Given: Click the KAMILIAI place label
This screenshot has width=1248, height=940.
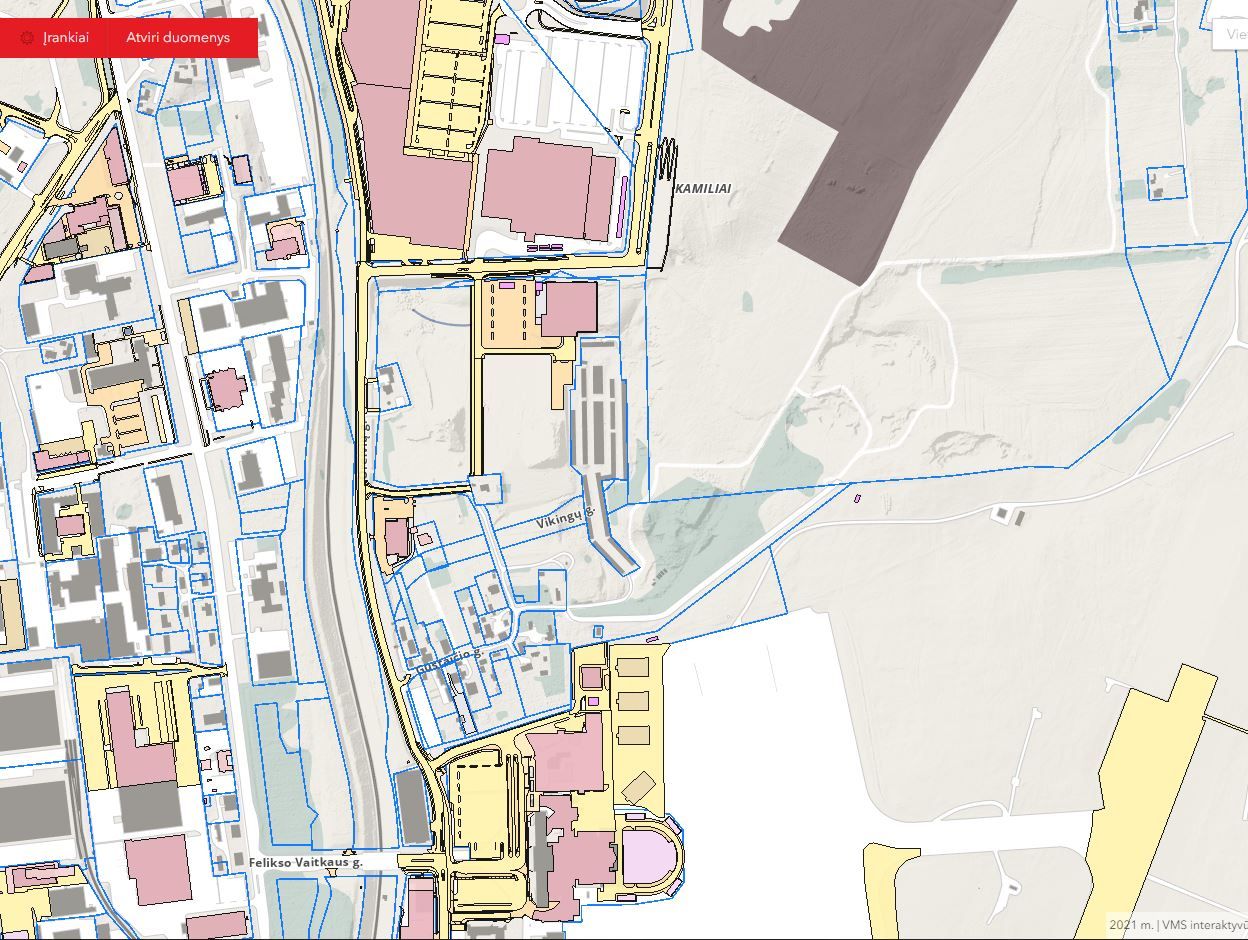Looking at the screenshot, I should coord(703,188).
